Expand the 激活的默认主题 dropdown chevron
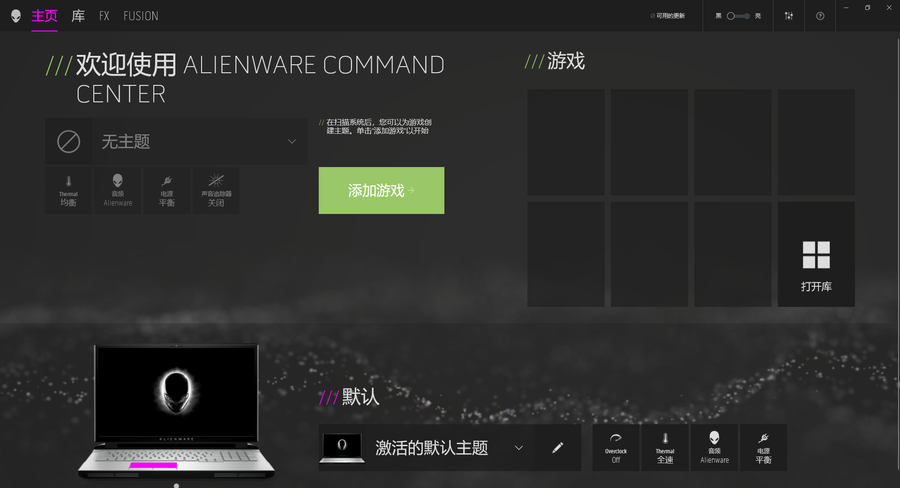 click(x=518, y=447)
